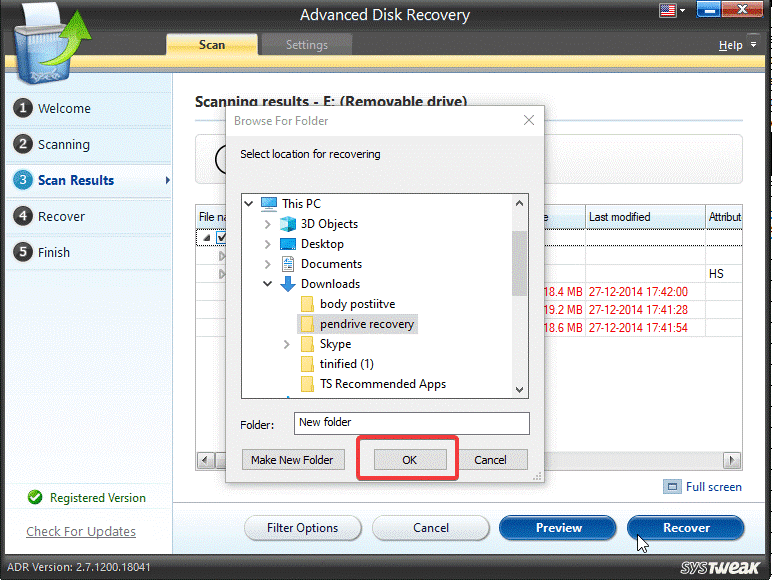The width and height of the screenshot is (772, 580).
Task: Select the Desktop folder icon
Action: coord(288,244)
